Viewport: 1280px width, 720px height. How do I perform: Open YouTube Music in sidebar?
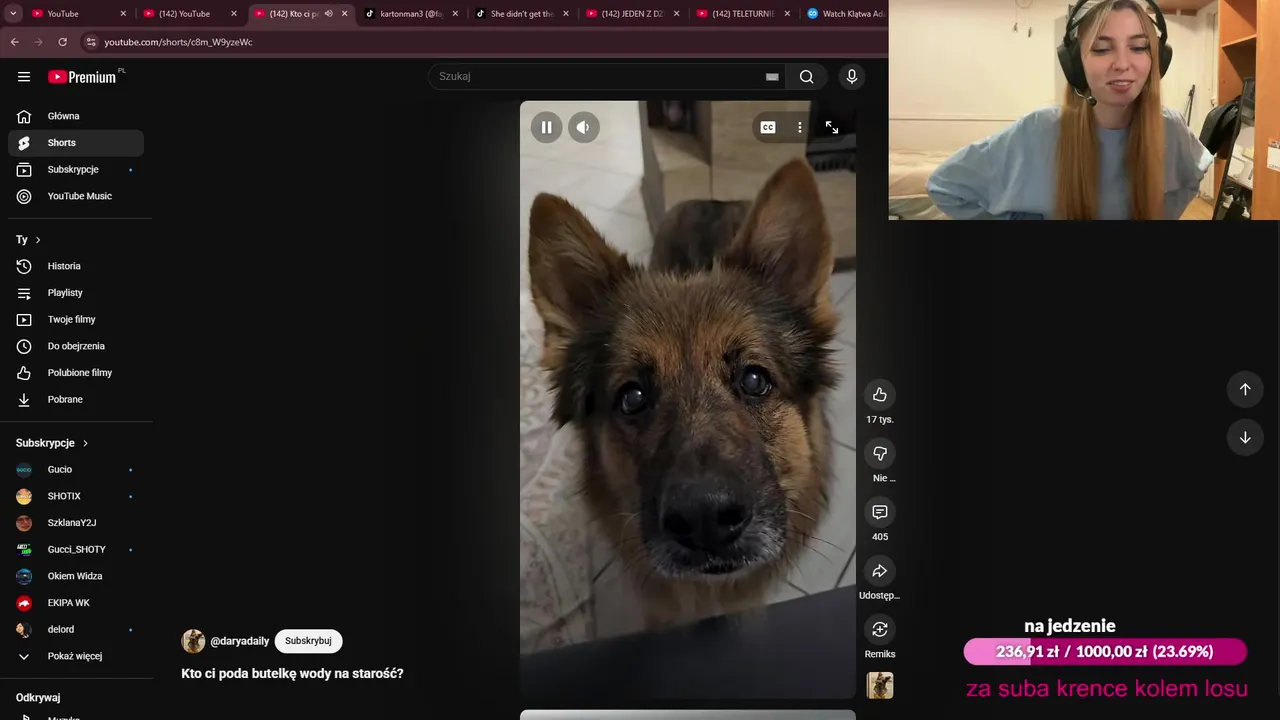(x=76, y=196)
